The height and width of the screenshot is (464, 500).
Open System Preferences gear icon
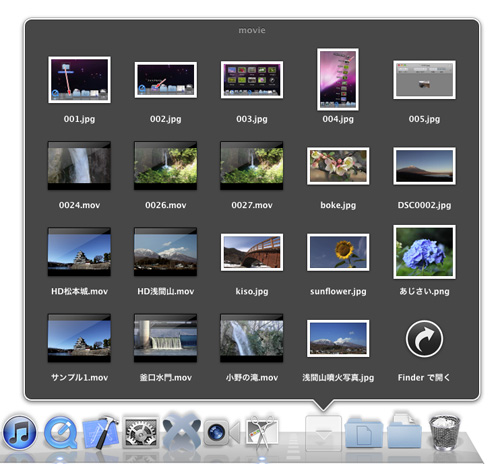point(141,432)
